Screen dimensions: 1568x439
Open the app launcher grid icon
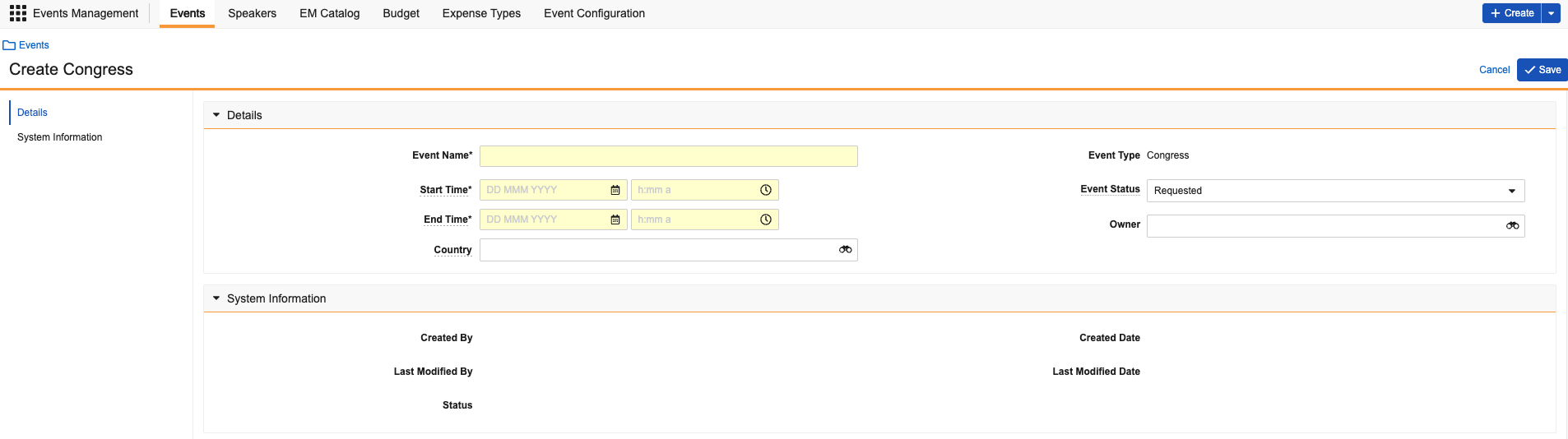pyautogui.click(x=17, y=13)
